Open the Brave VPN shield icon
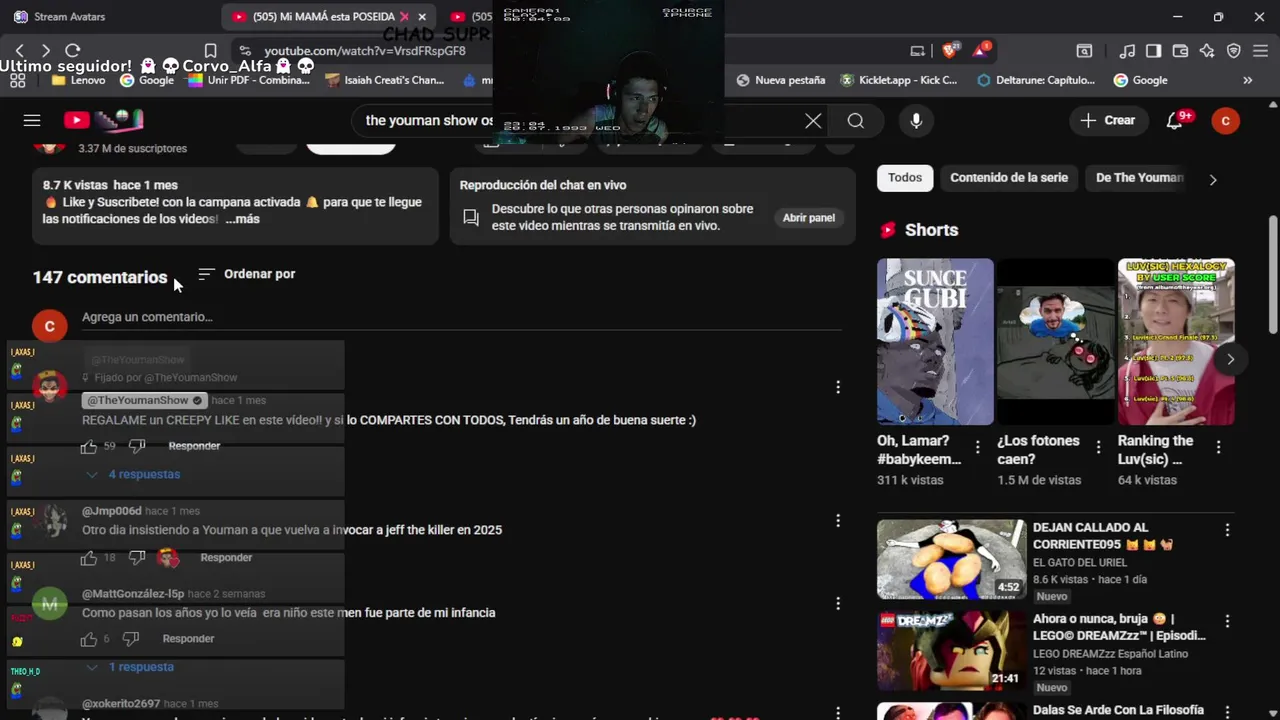 click(1233, 51)
